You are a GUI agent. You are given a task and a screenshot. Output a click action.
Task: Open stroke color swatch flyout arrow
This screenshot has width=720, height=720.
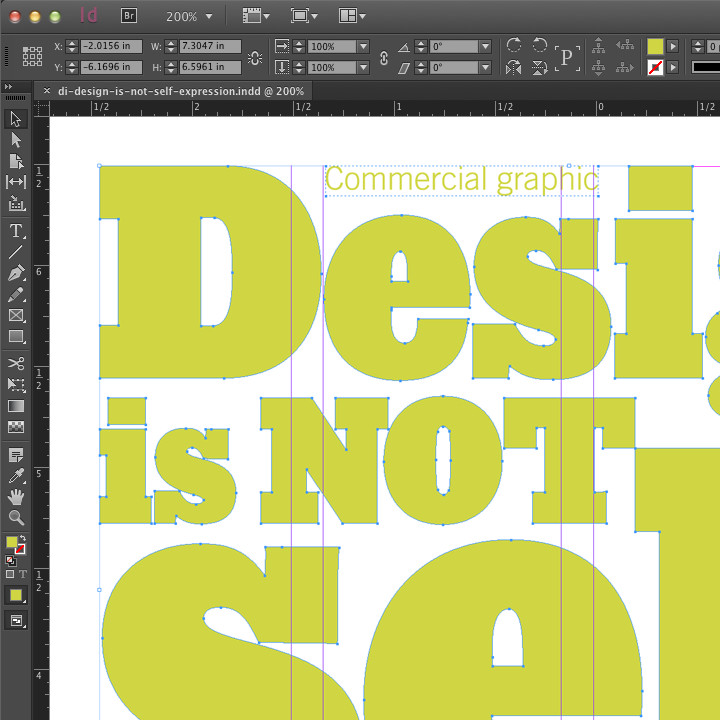[673, 68]
